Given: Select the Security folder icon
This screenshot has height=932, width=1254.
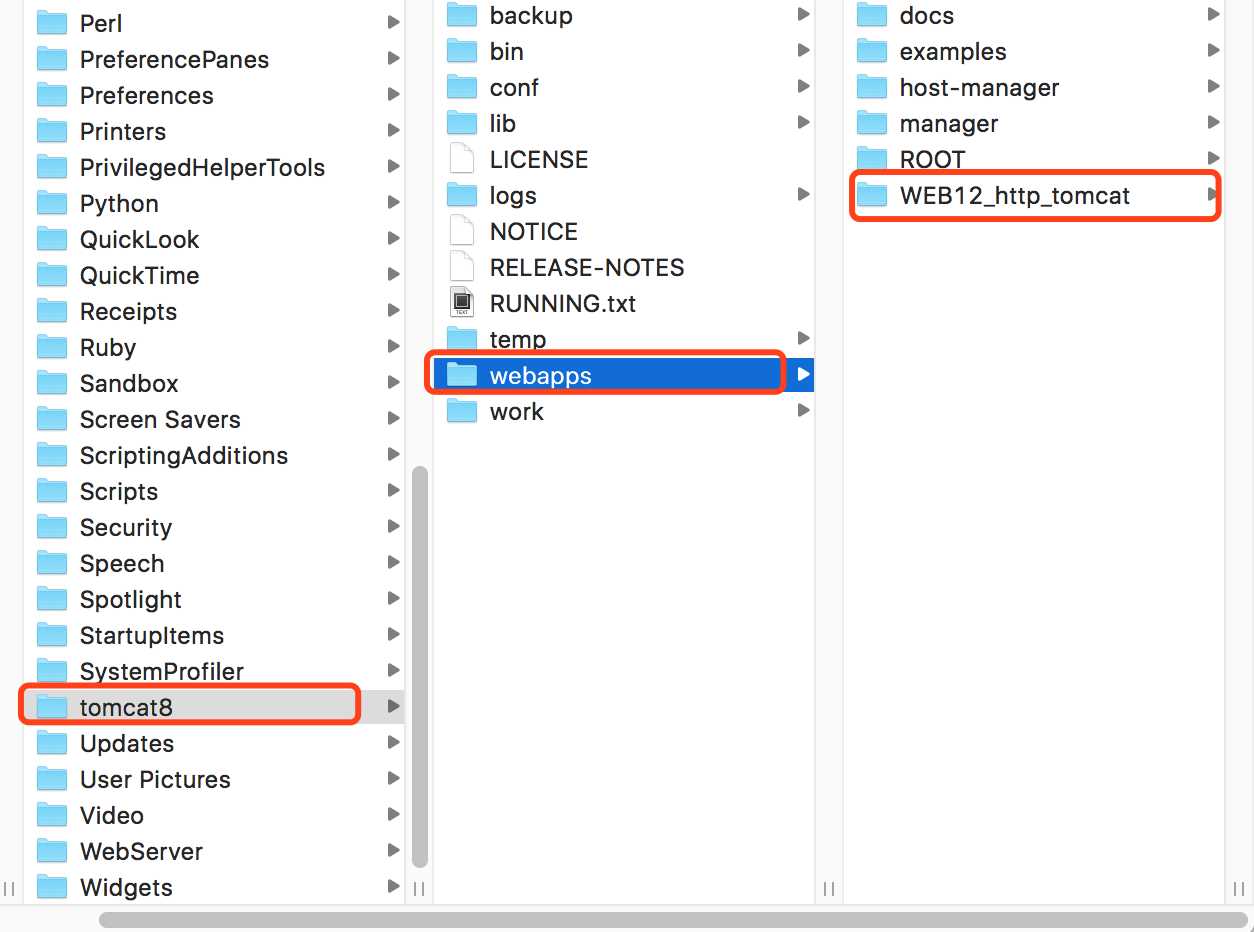Looking at the screenshot, I should [x=52, y=527].
